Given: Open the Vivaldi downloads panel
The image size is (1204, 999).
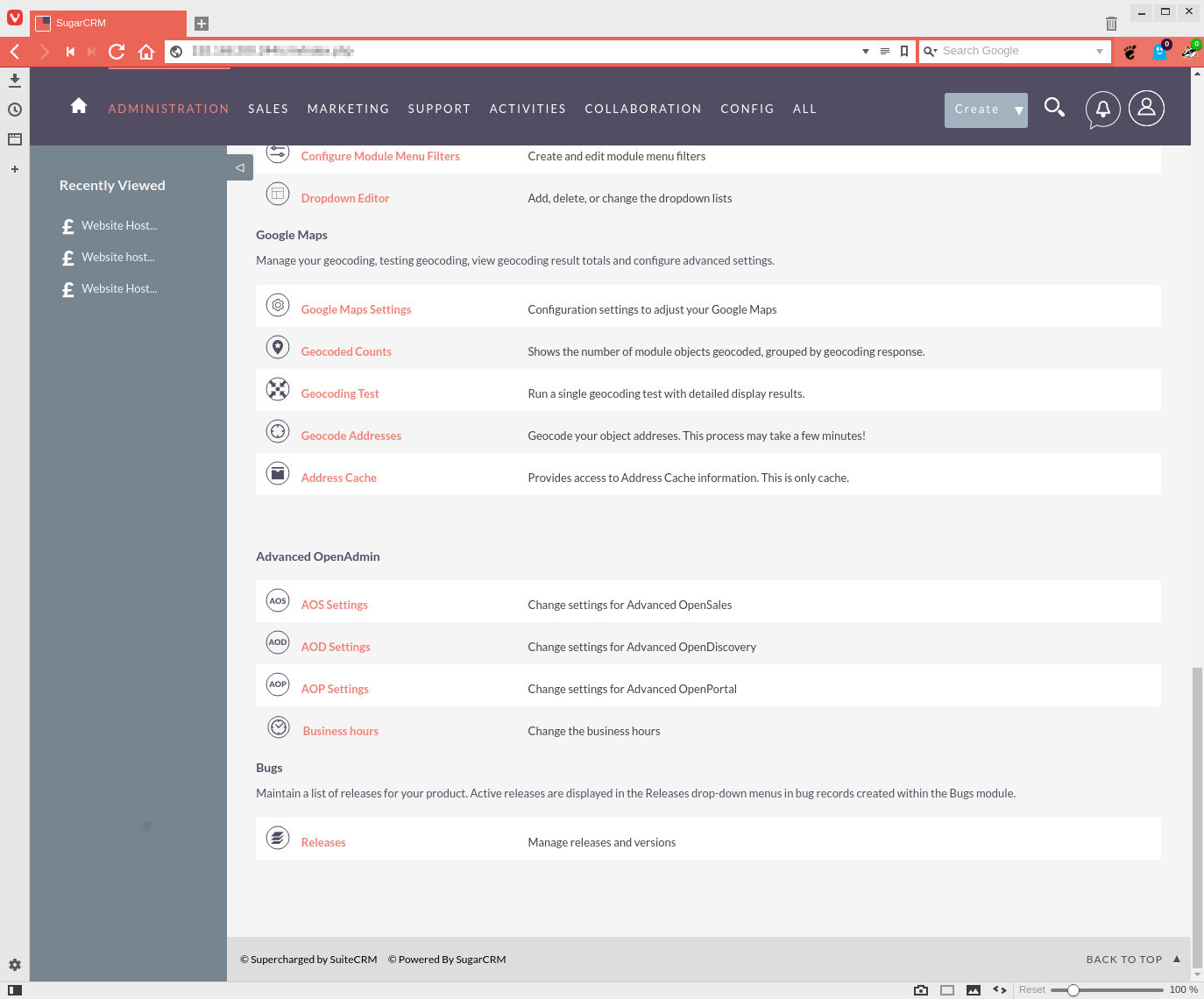Looking at the screenshot, I should (x=15, y=80).
